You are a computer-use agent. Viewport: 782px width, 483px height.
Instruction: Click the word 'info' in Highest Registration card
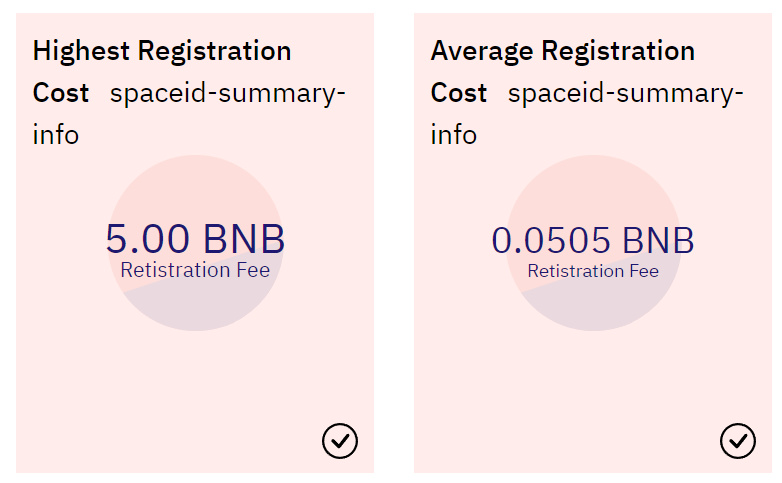[56, 135]
